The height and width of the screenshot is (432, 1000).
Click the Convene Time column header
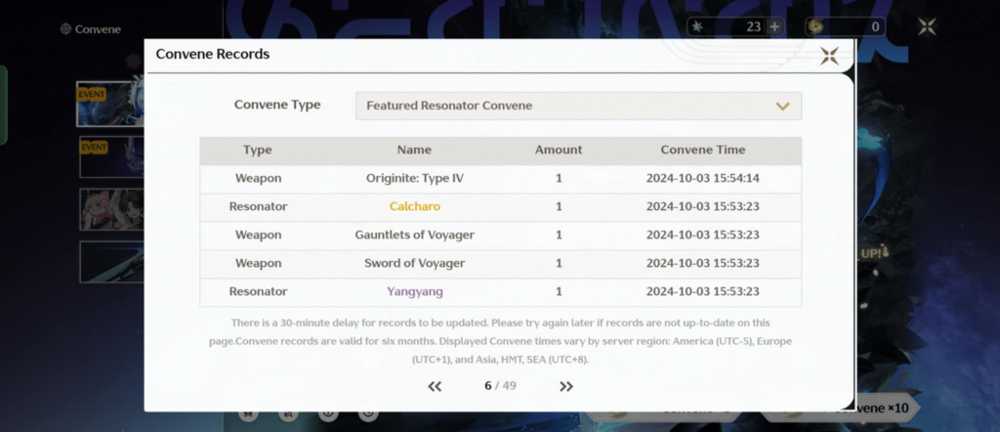pyautogui.click(x=703, y=150)
